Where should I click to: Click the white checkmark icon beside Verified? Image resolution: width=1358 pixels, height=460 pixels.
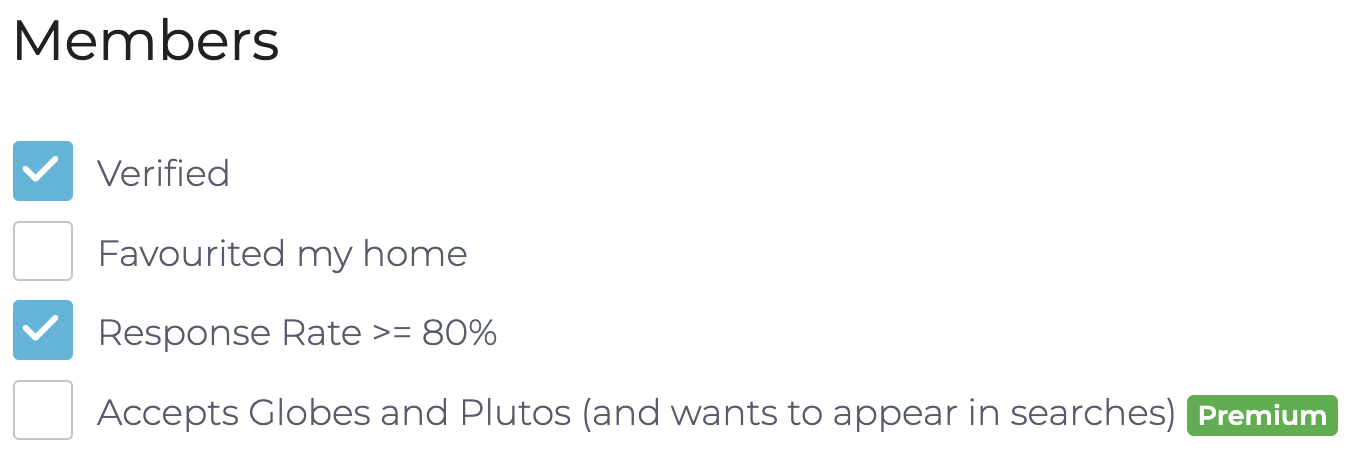pyautogui.click(x=42, y=171)
